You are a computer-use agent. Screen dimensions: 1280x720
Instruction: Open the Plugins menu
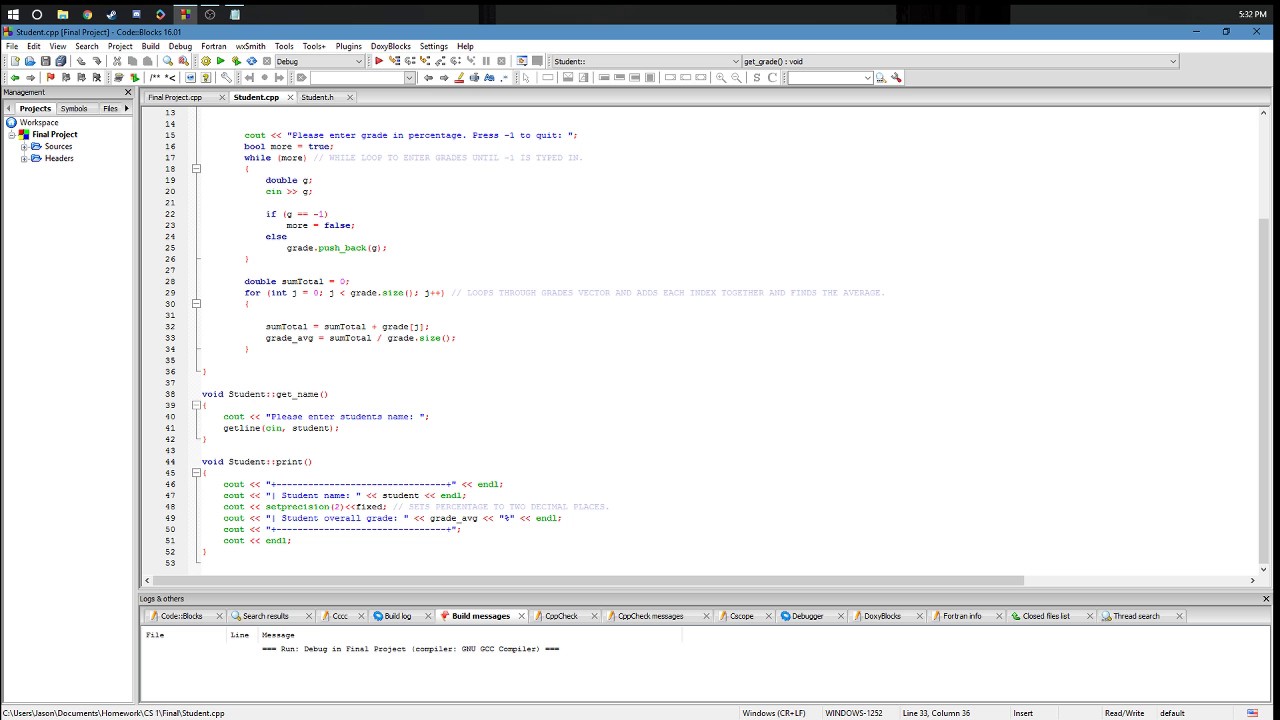pos(348,46)
